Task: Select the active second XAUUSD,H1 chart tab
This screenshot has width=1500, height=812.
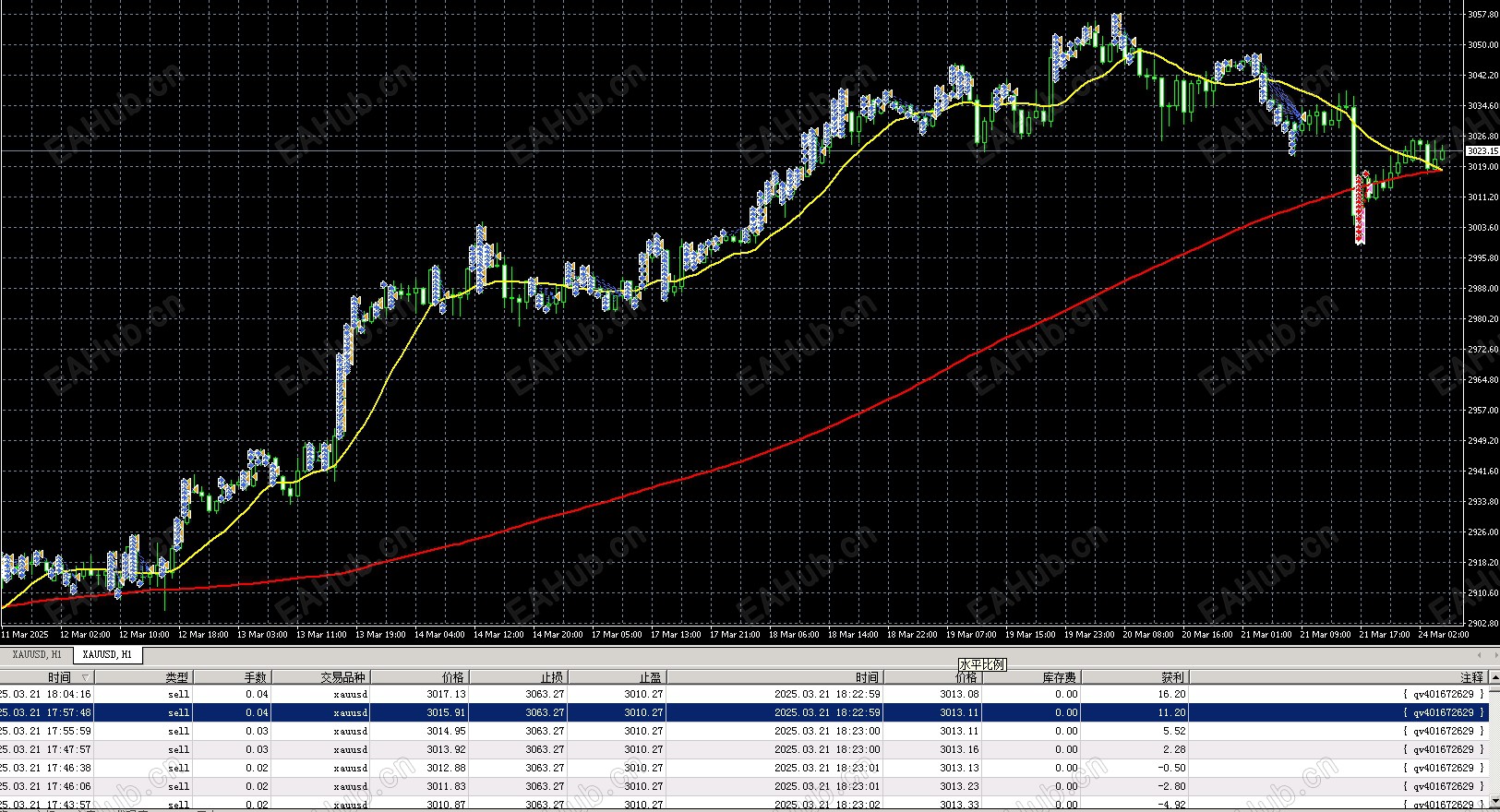Action: point(107,654)
